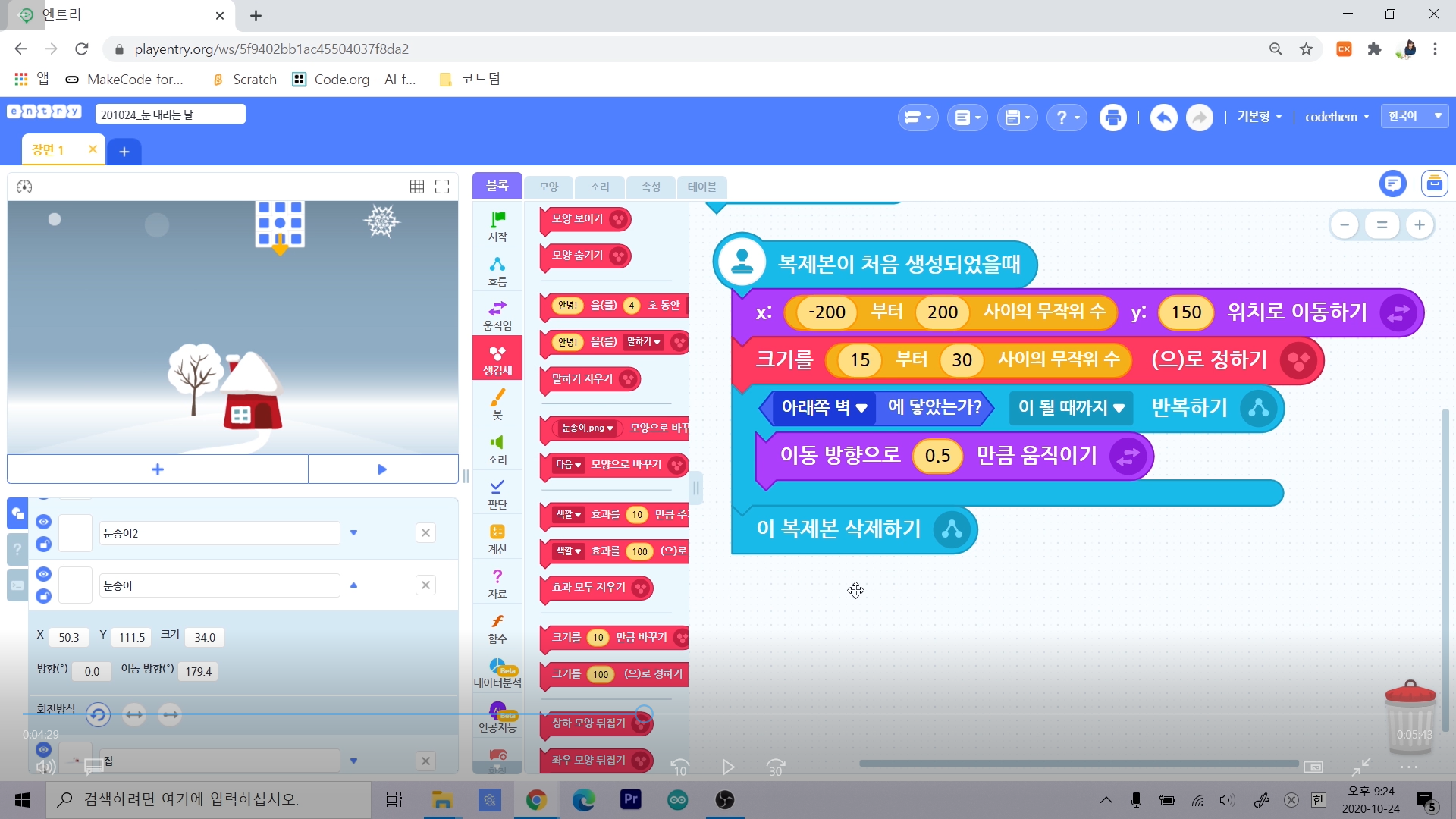The height and width of the screenshot is (819, 1456).
Task: Add a new object with plus button
Action: click(158, 469)
